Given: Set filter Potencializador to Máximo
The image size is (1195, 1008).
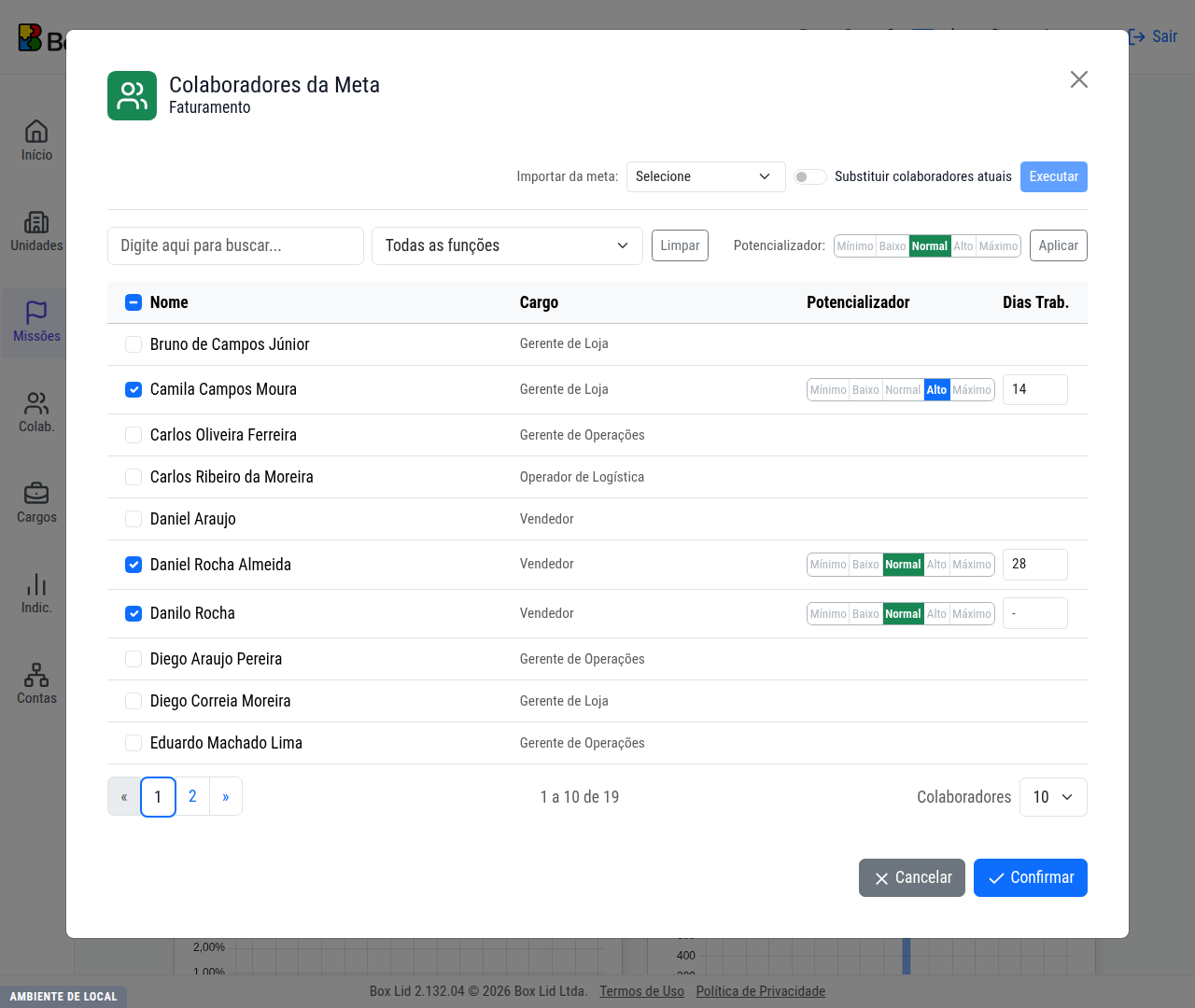Looking at the screenshot, I should [x=998, y=246].
